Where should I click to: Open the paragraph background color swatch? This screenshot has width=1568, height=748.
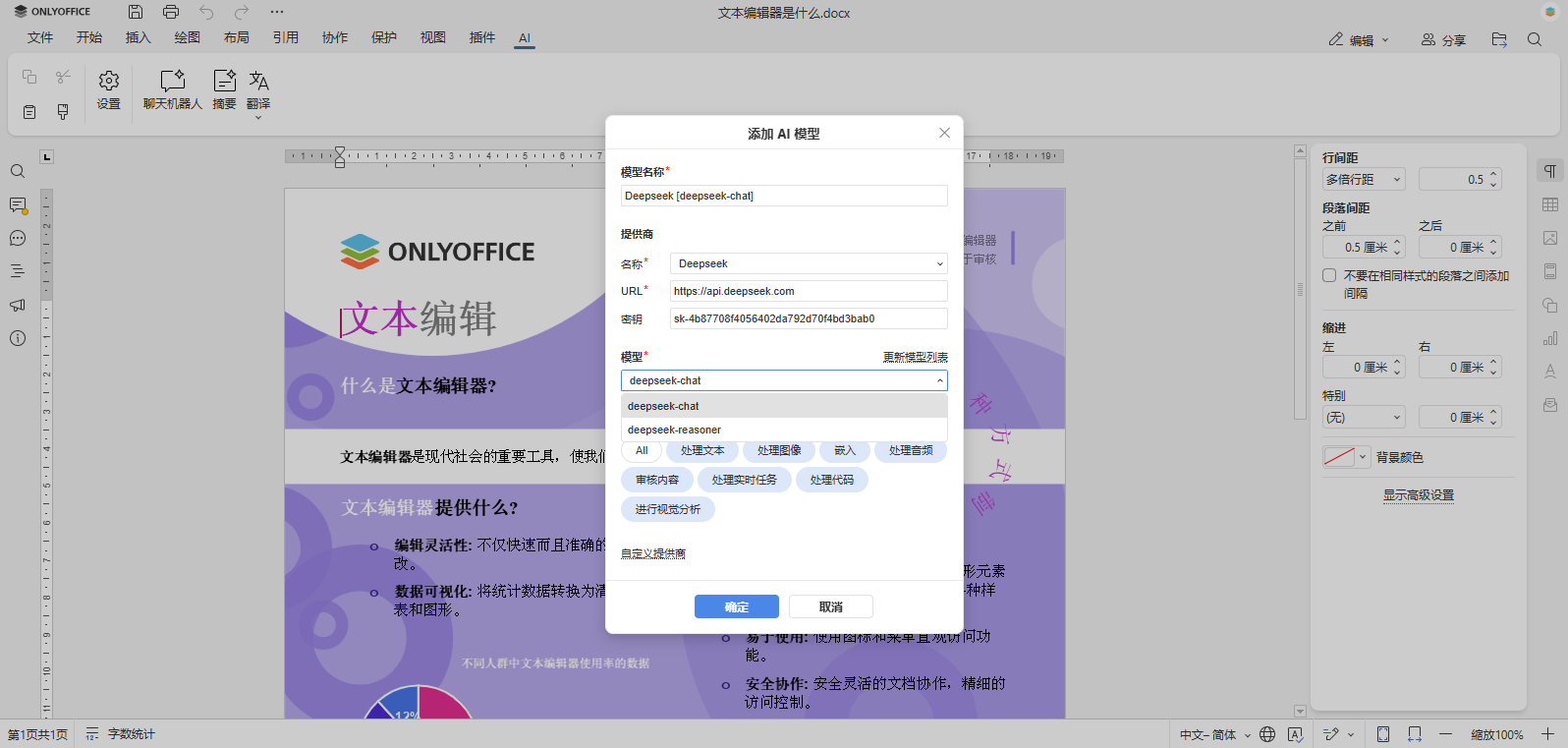(x=1346, y=457)
